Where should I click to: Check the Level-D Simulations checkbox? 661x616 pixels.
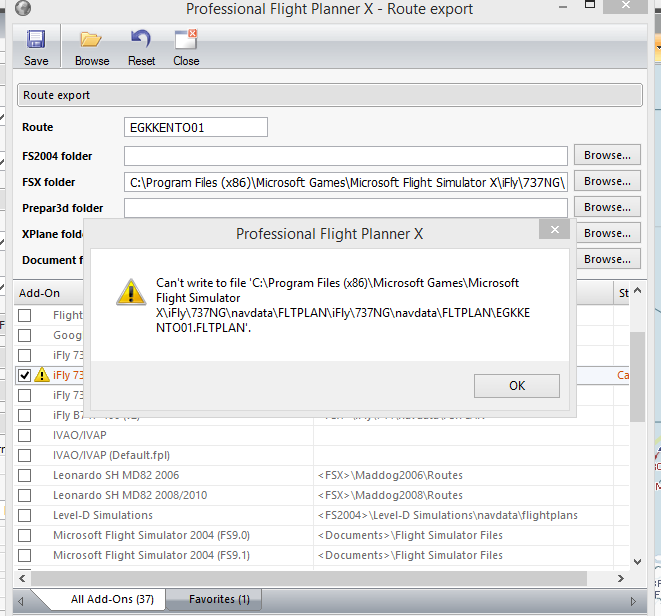click(x=24, y=515)
